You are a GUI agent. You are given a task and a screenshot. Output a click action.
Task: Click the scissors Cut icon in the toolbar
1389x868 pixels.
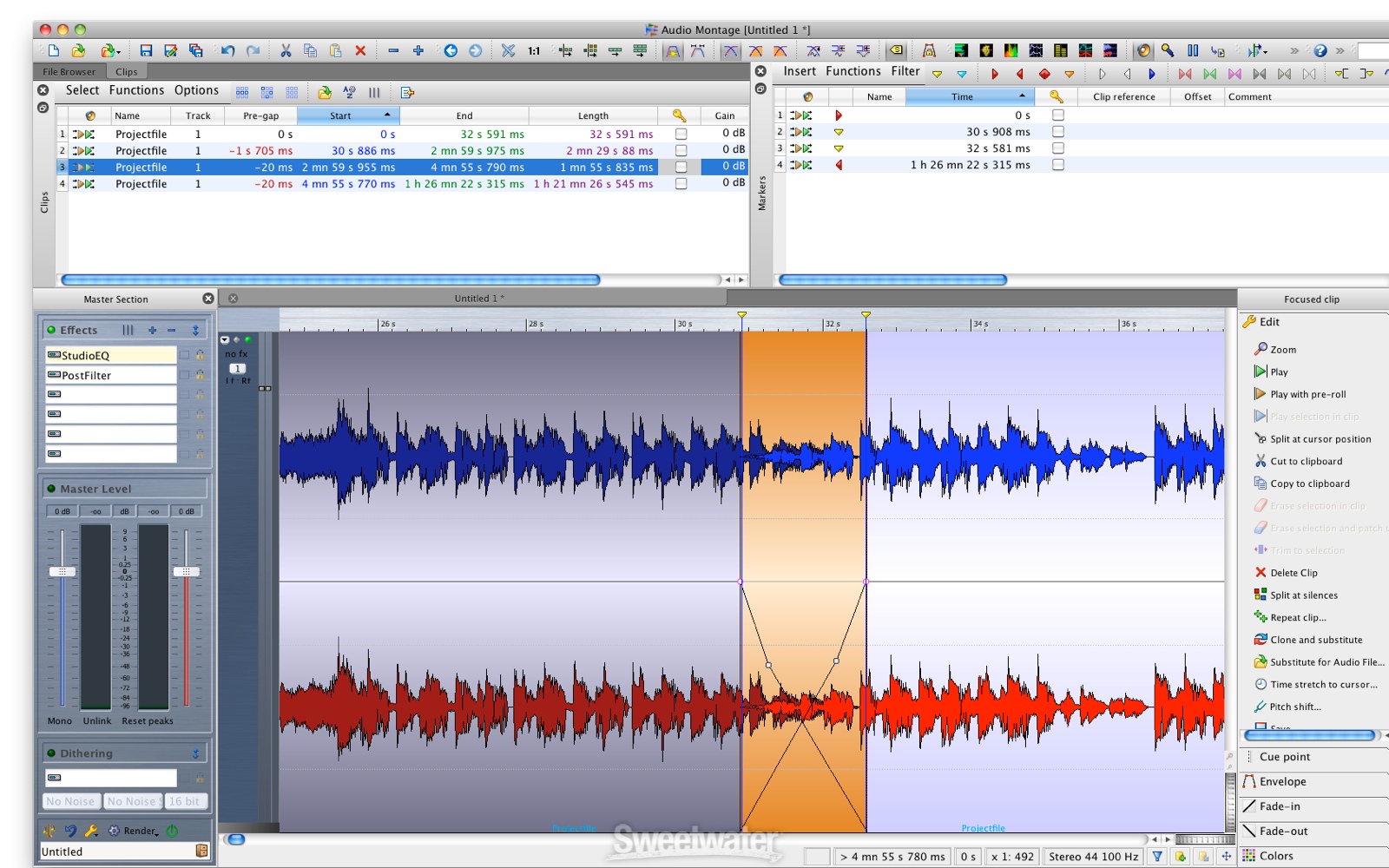click(286, 51)
